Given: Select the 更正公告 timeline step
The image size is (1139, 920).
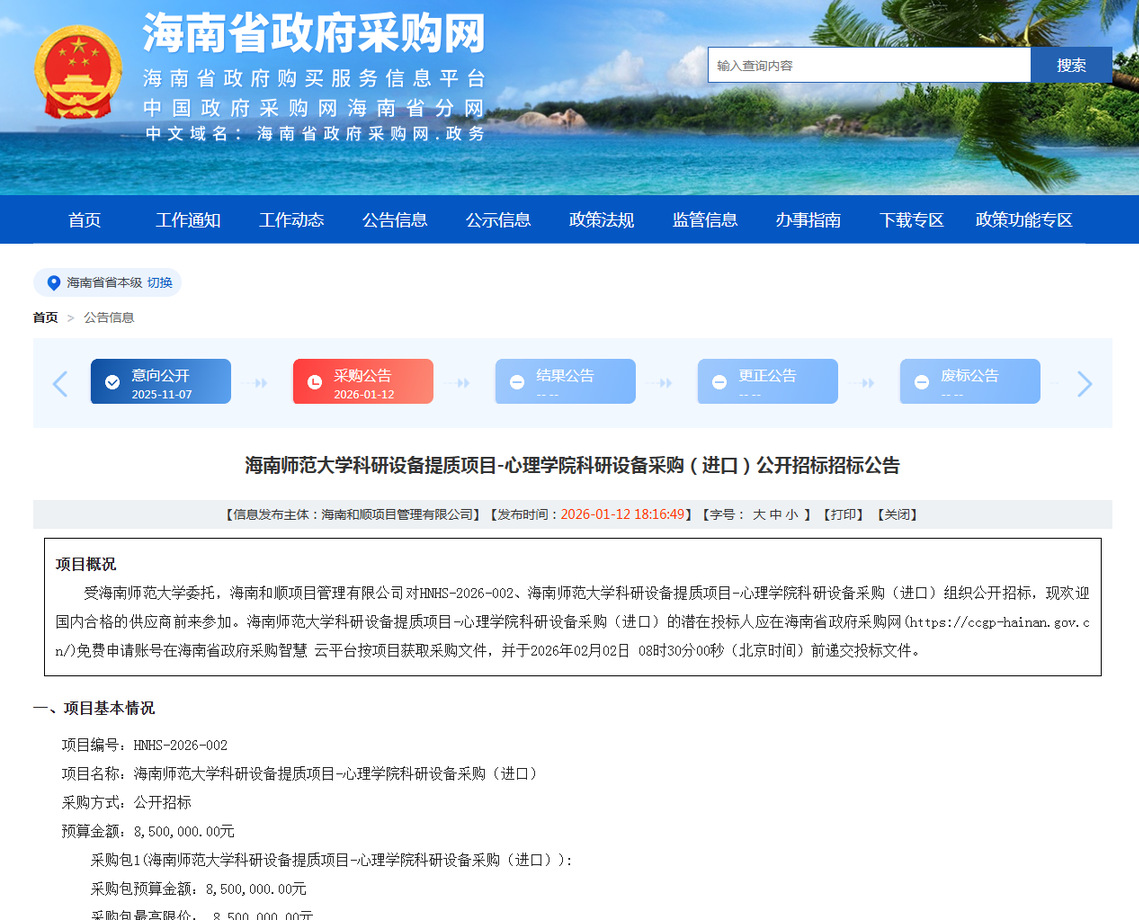Looking at the screenshot, I should pos(767,382).
